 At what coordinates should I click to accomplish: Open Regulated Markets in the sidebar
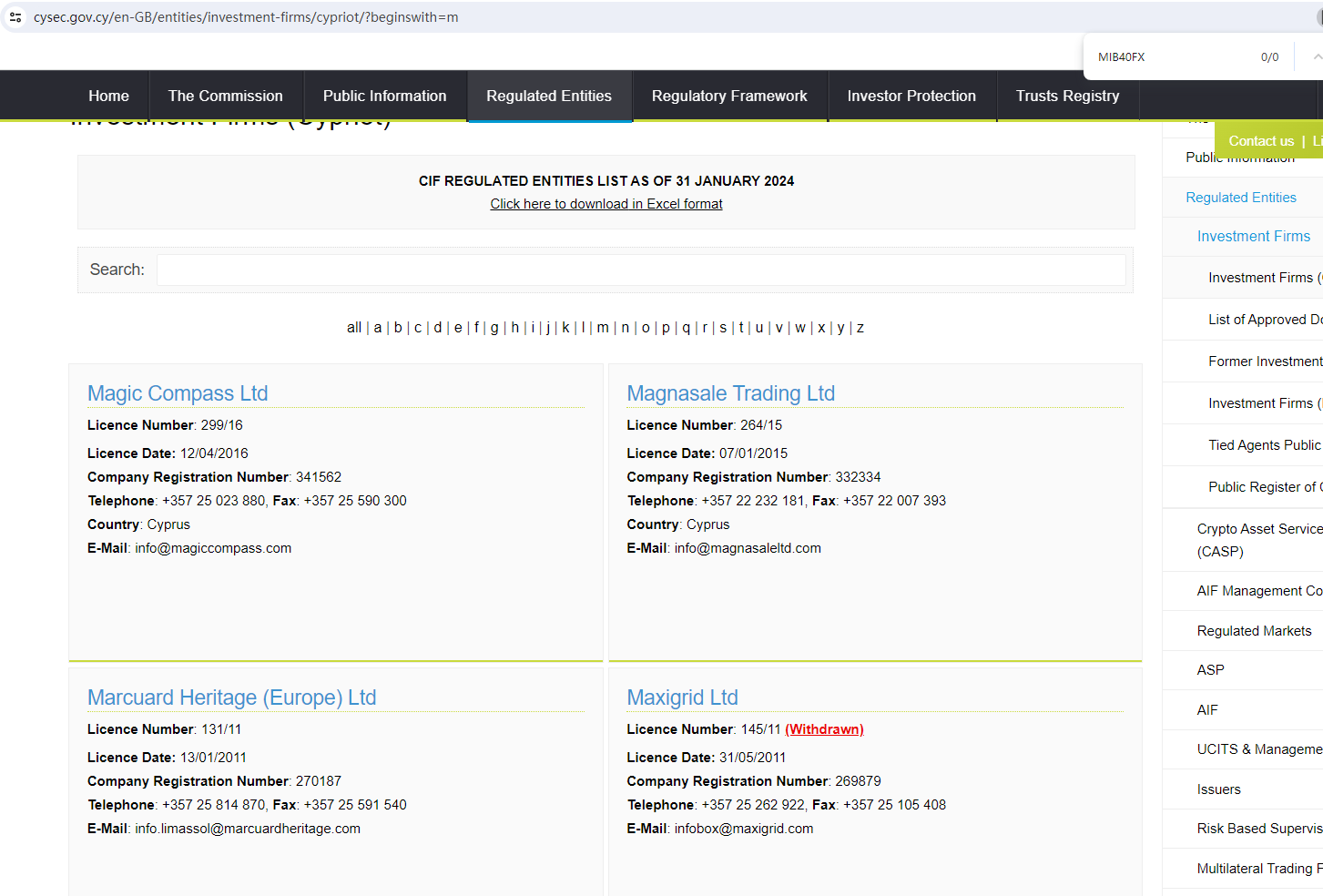point(1254,631)
